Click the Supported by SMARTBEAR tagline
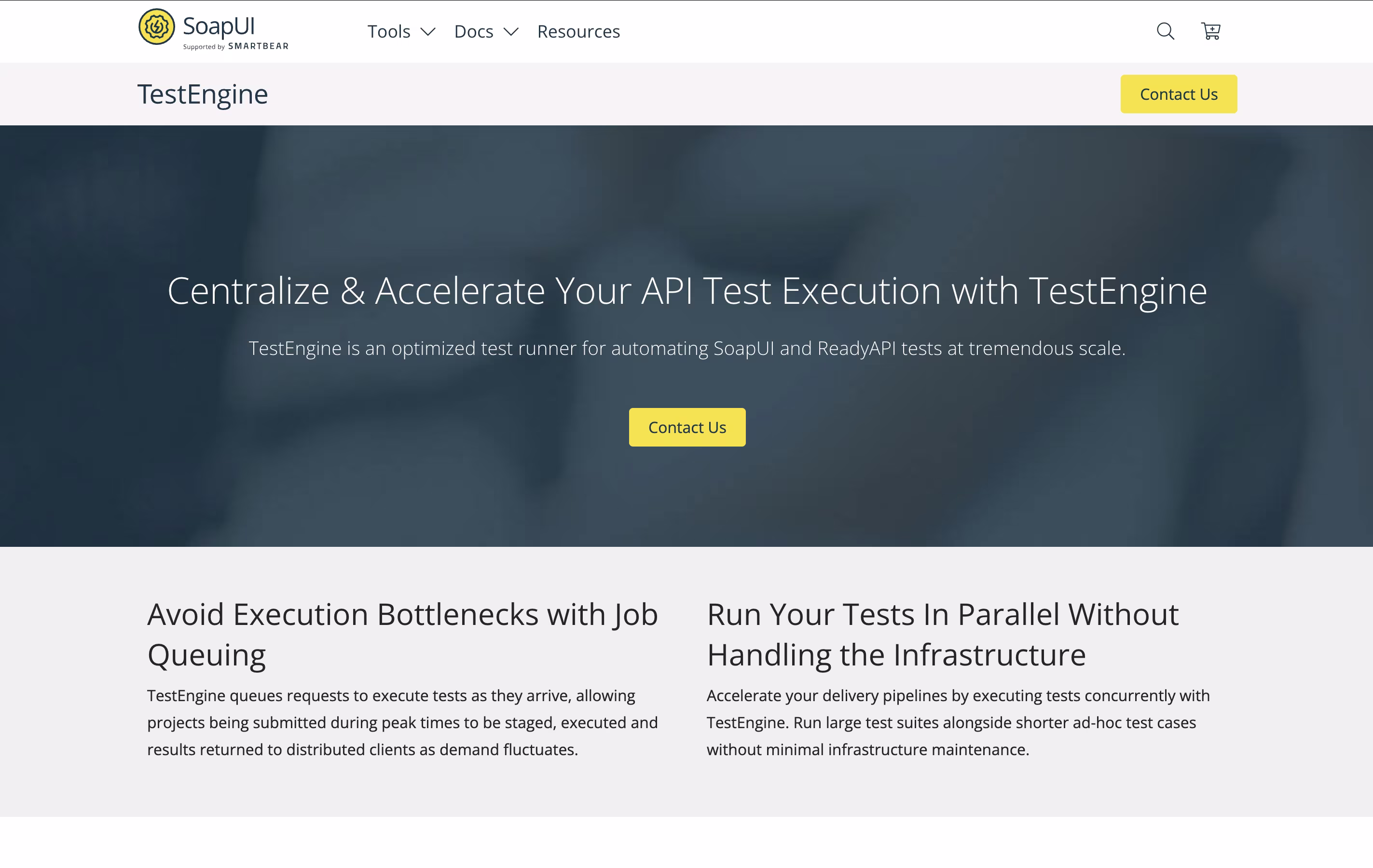The image size is (1373, 868). coord(235,47)
